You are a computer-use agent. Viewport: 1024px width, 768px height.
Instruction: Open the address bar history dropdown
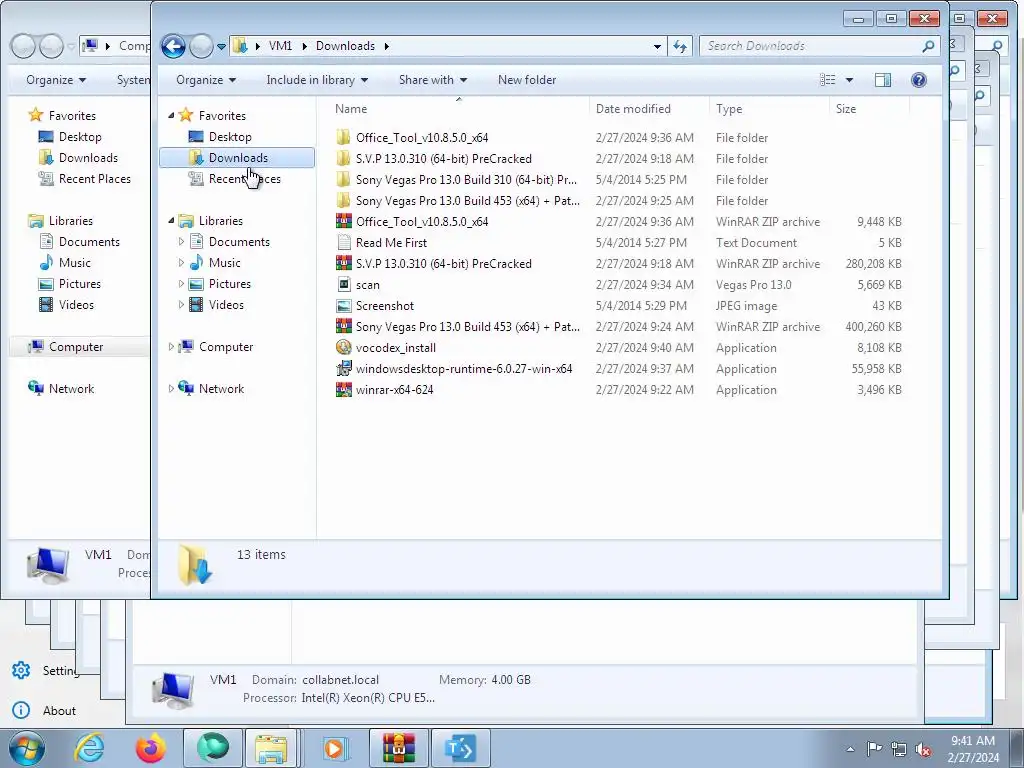click(657, 46)
